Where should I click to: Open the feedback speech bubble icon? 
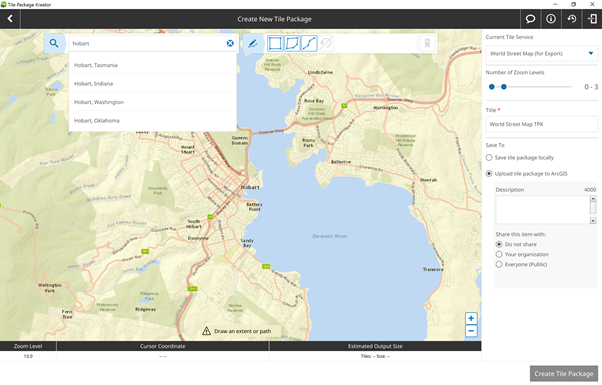click(530, 19)
